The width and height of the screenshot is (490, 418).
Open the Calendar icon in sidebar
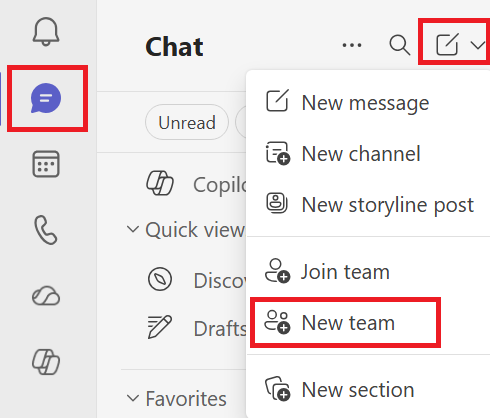pyautogui.click(x=46, y=164)
